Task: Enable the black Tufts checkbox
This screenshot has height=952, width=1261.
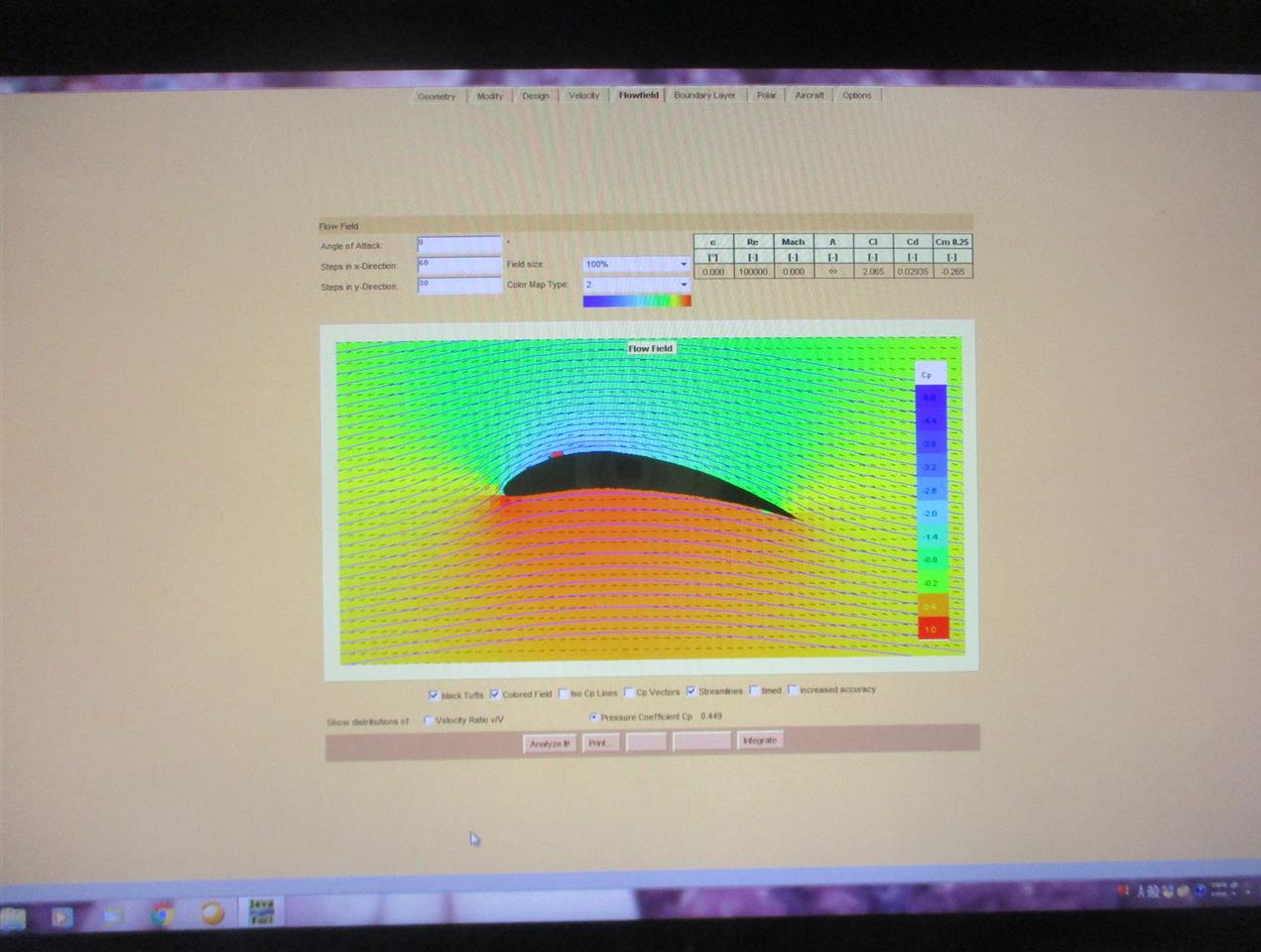Action: coord(434,695)
